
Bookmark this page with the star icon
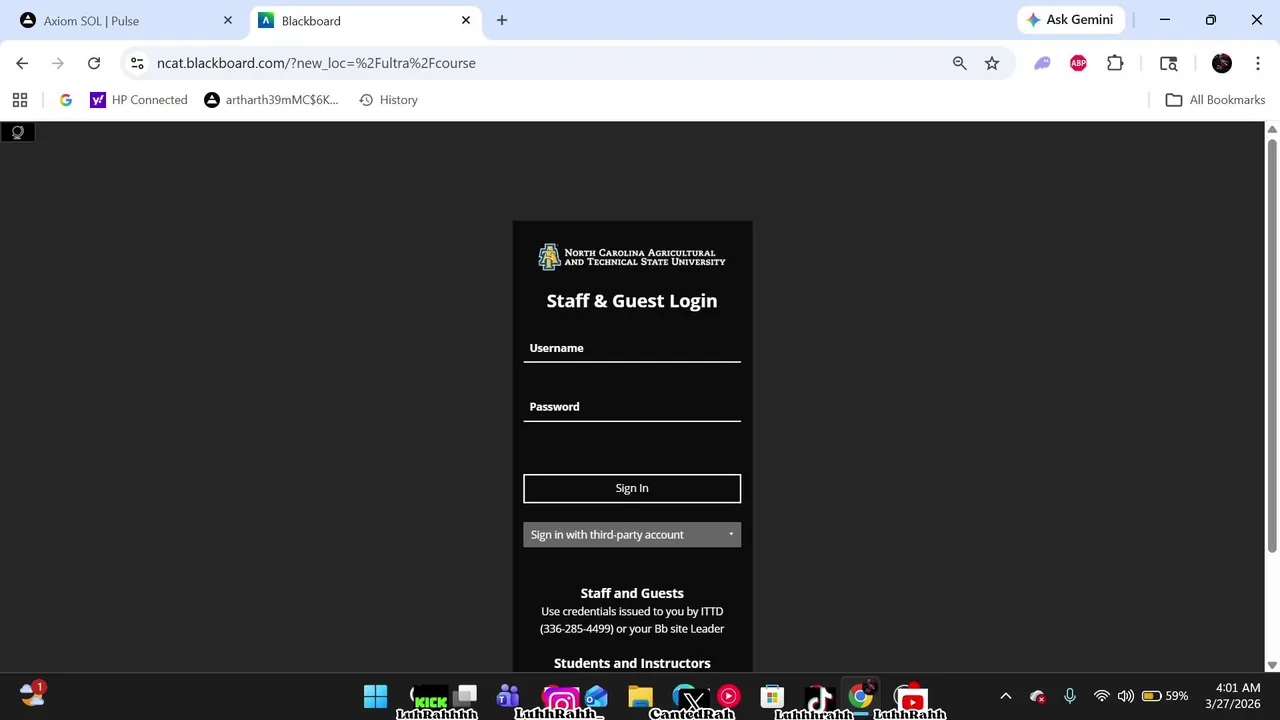coord(992,63)
